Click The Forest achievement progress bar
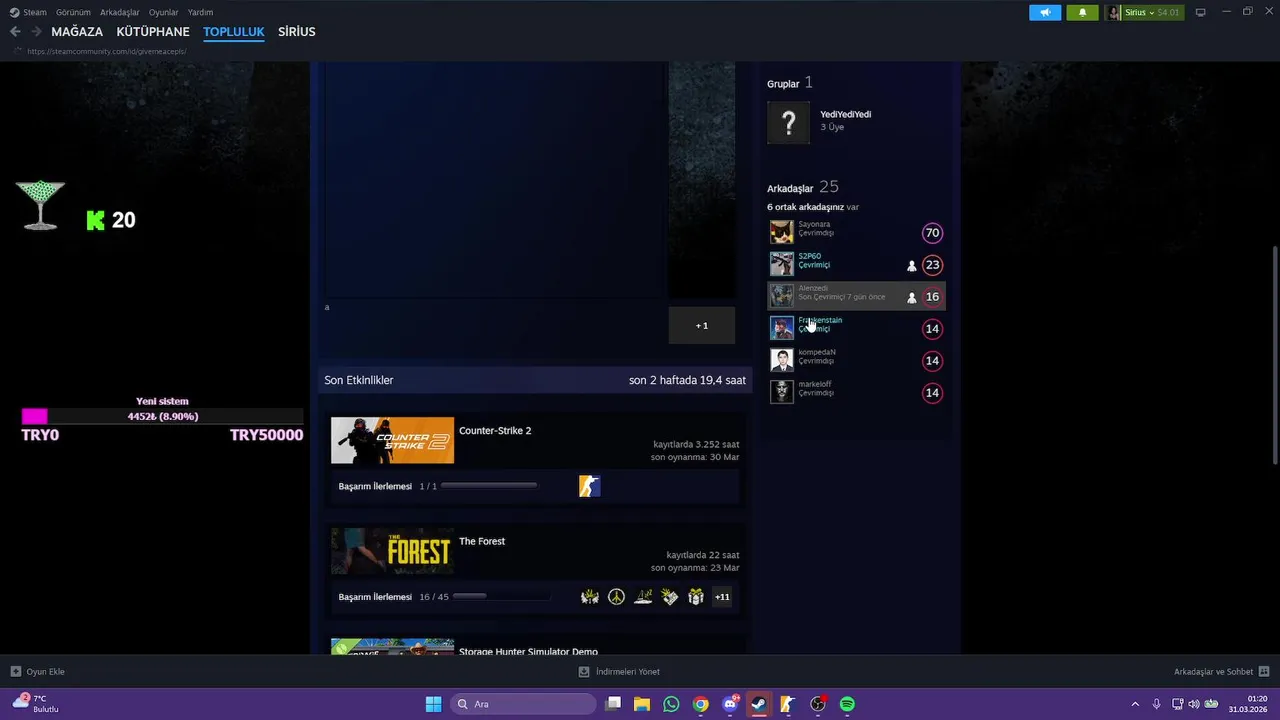This screenshot has width=1280, height=720. click(x=501, y=597)
